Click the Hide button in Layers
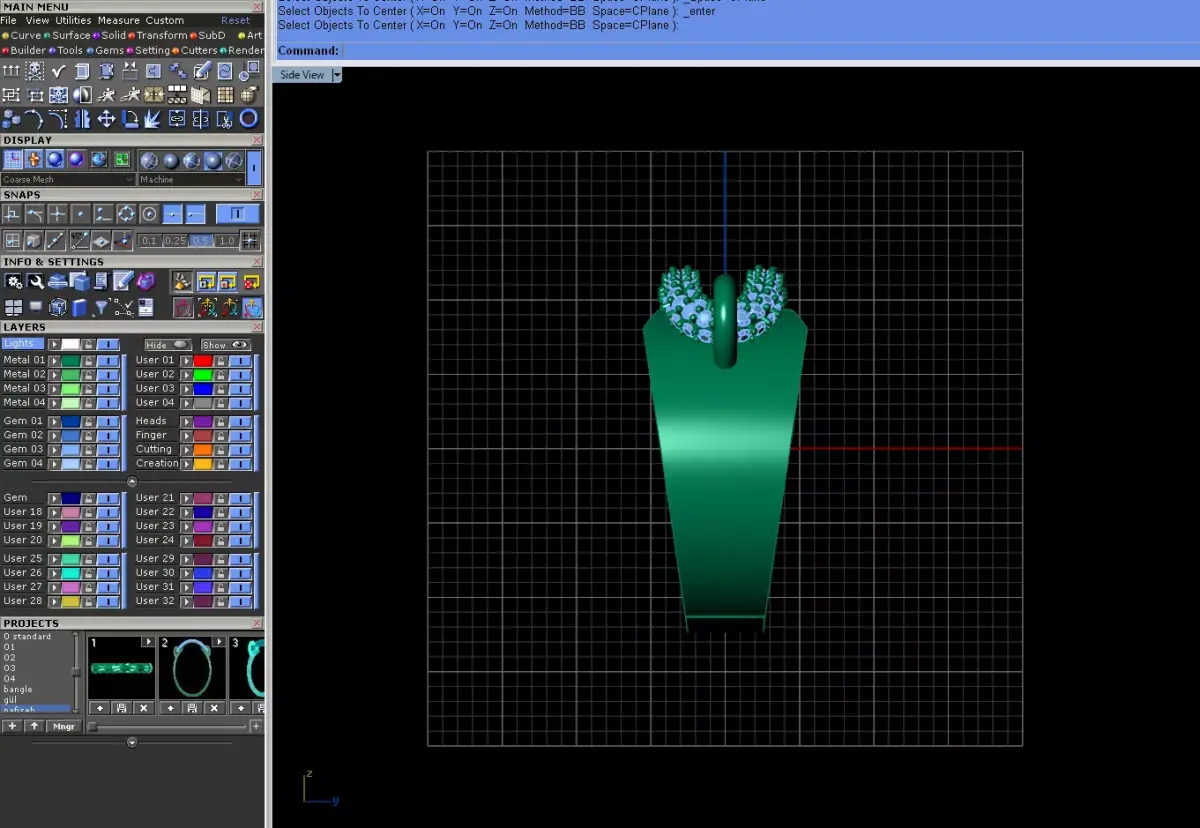The width and height of the screenshot is (1200, 828). point(168,345)
